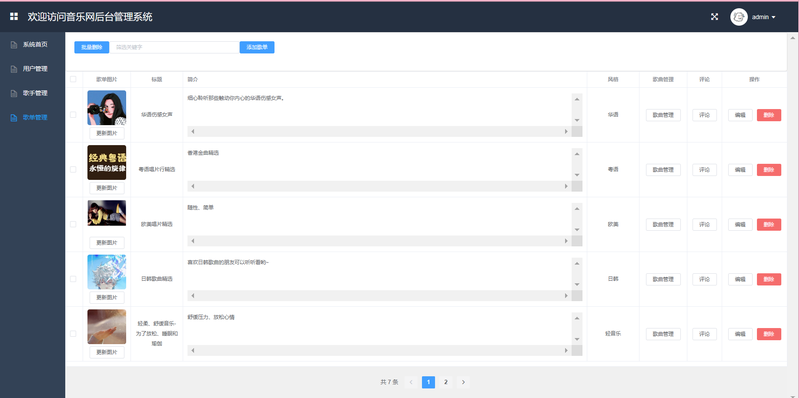Click the admin avatar image

click(738, 17)
